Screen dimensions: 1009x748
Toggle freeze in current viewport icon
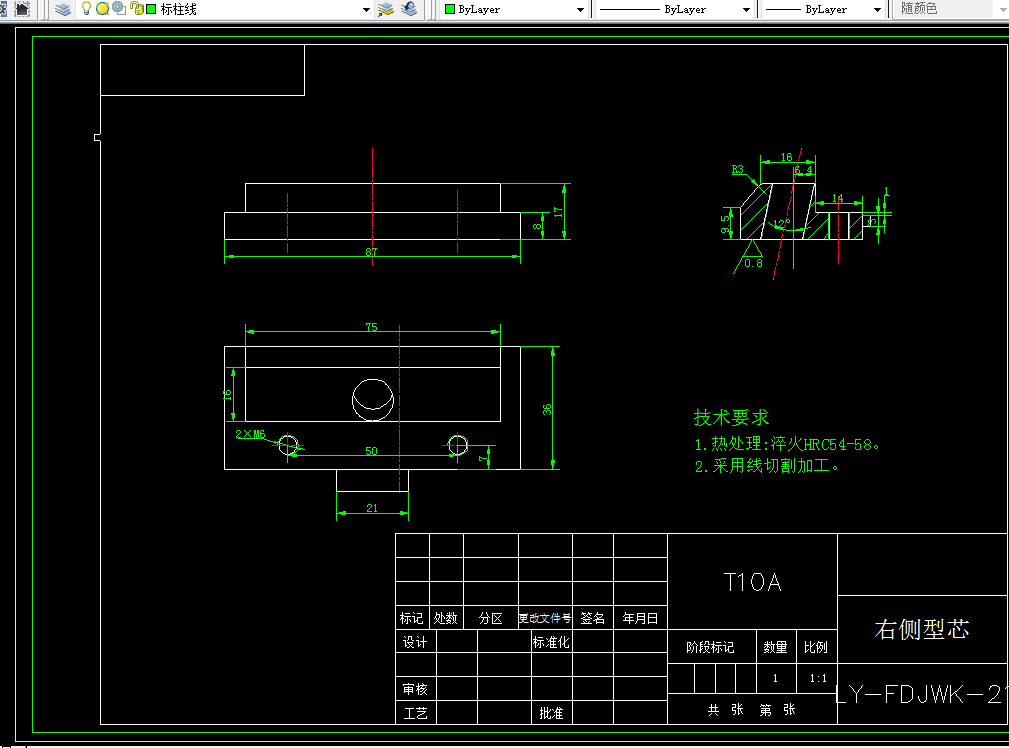tap(119, 8)
